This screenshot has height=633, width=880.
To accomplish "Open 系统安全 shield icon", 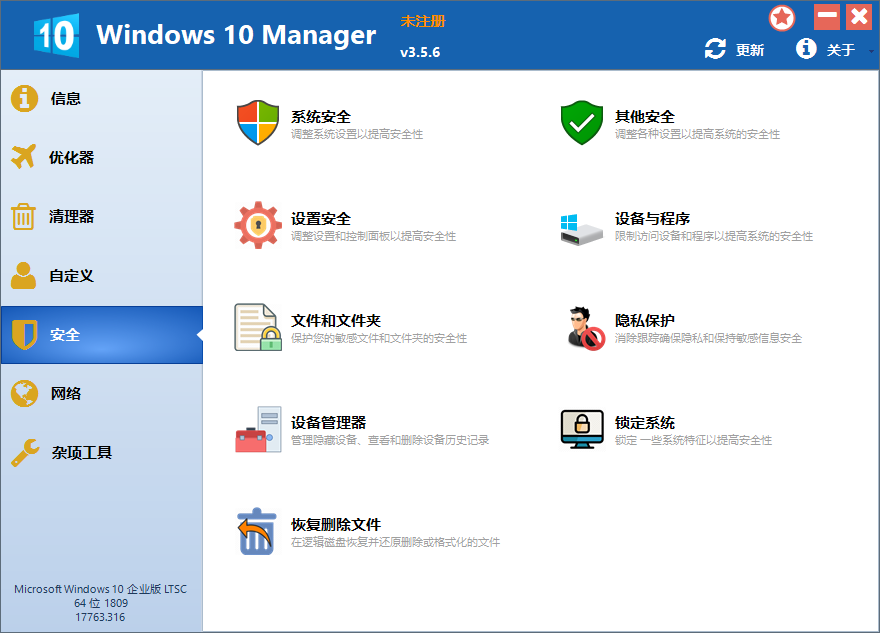I will tap(259, 124).
